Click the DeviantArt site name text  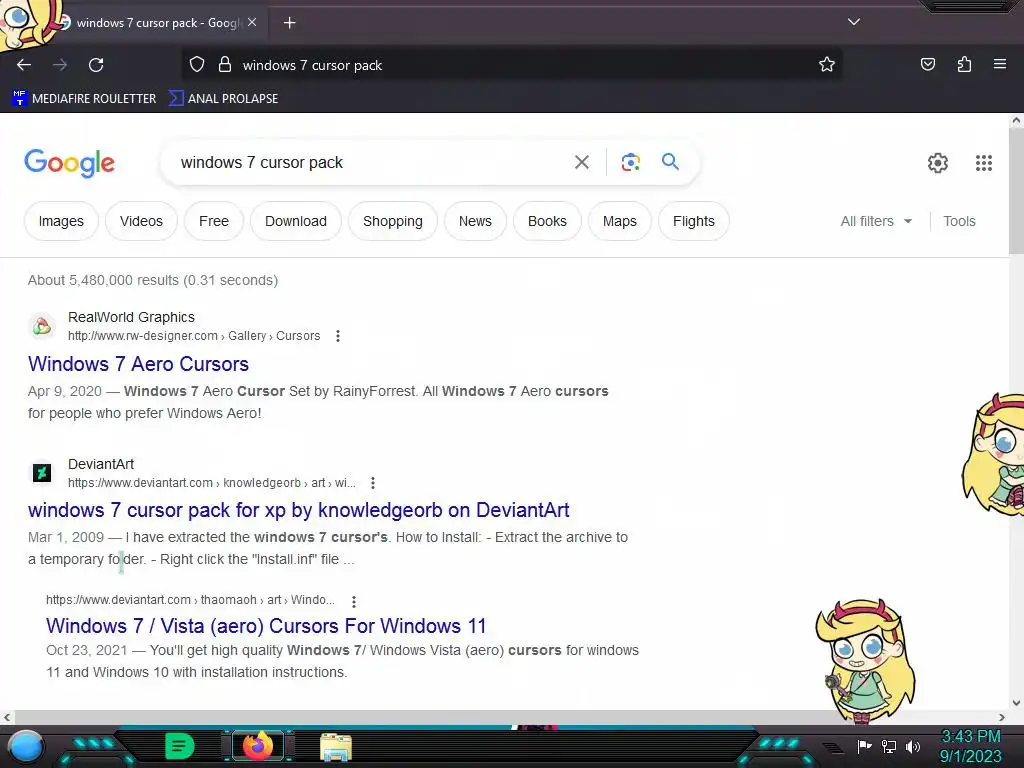[x=101, y=464]
